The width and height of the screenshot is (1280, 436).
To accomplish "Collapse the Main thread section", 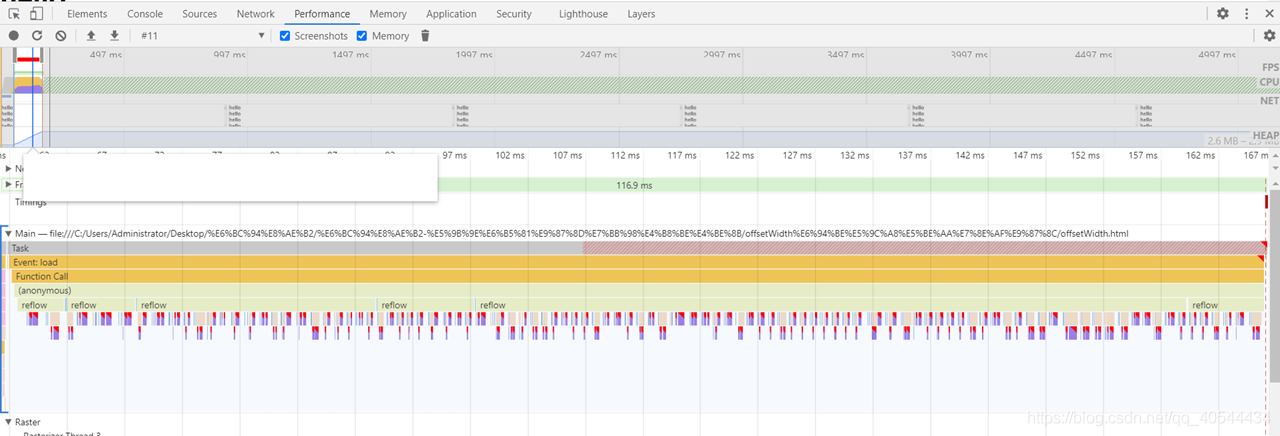I will pos(9,234).
